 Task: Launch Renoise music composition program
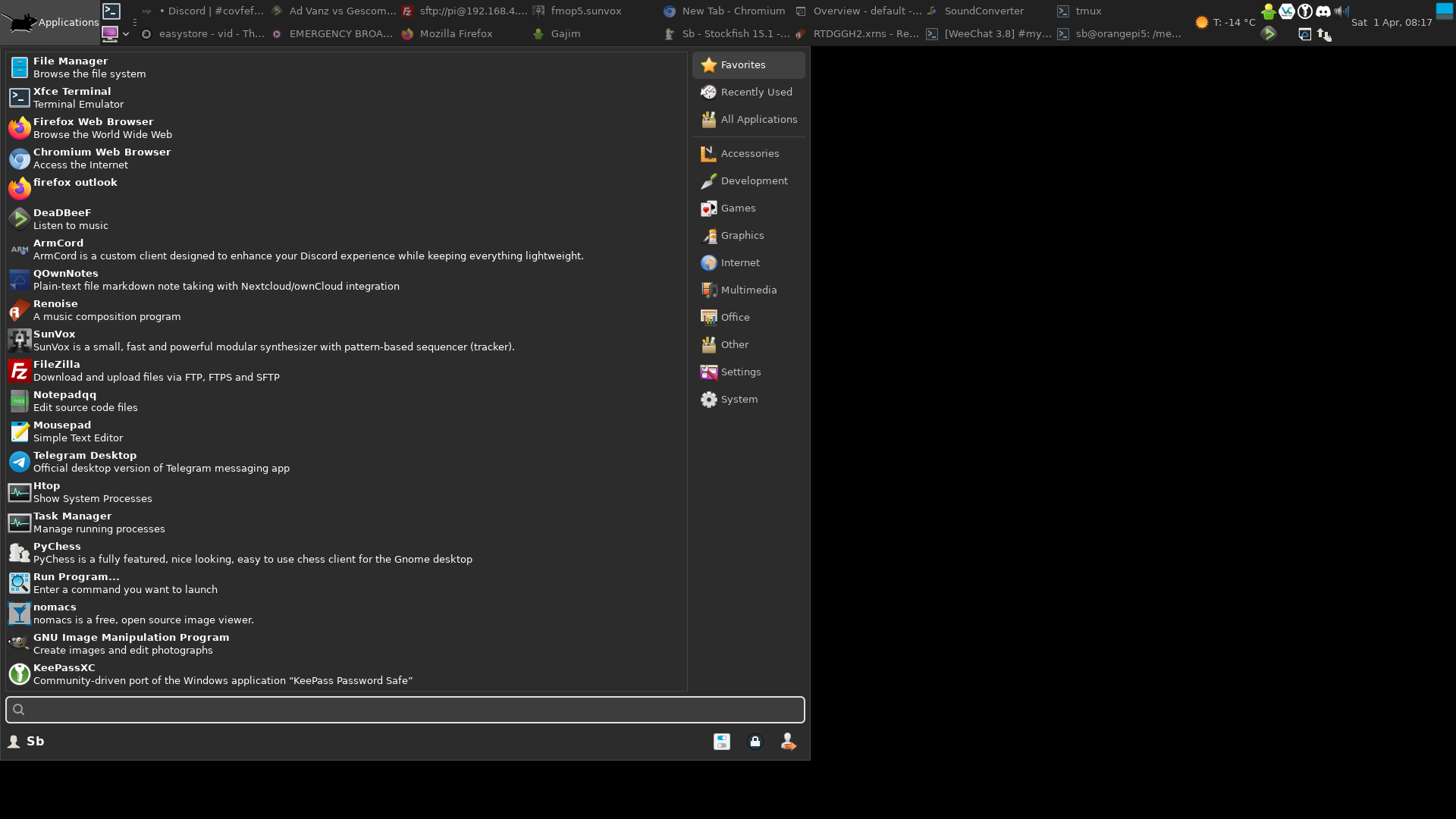[346, 310]
